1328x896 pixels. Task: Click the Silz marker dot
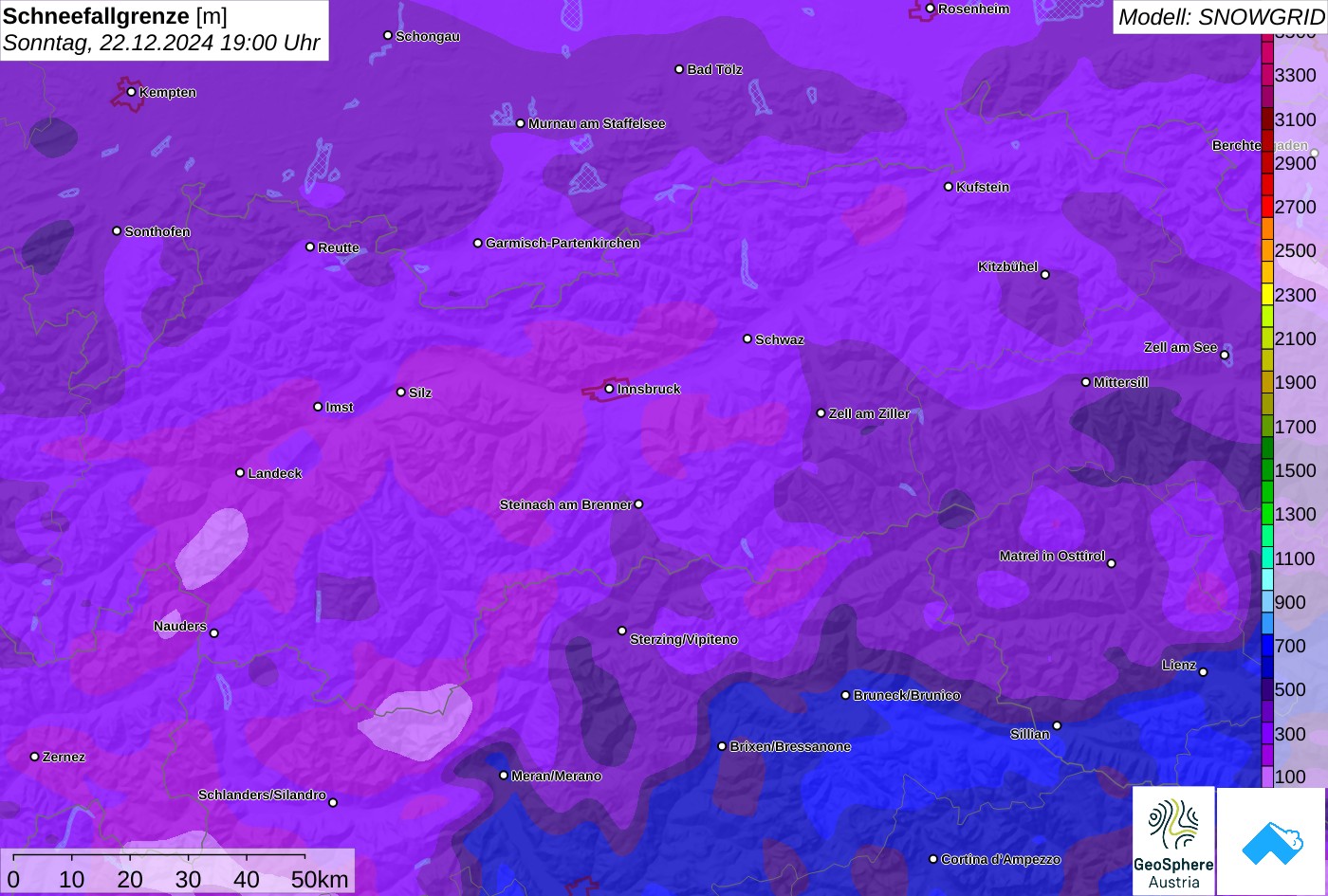[x=400, y=392]
